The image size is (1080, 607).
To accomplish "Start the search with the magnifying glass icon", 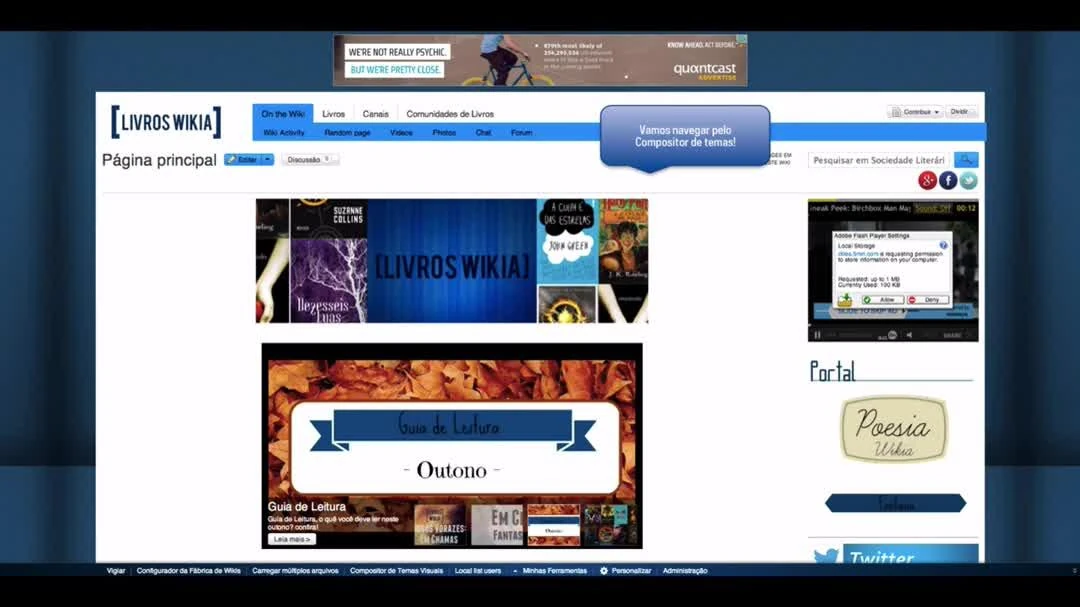I will click(965, 159).
